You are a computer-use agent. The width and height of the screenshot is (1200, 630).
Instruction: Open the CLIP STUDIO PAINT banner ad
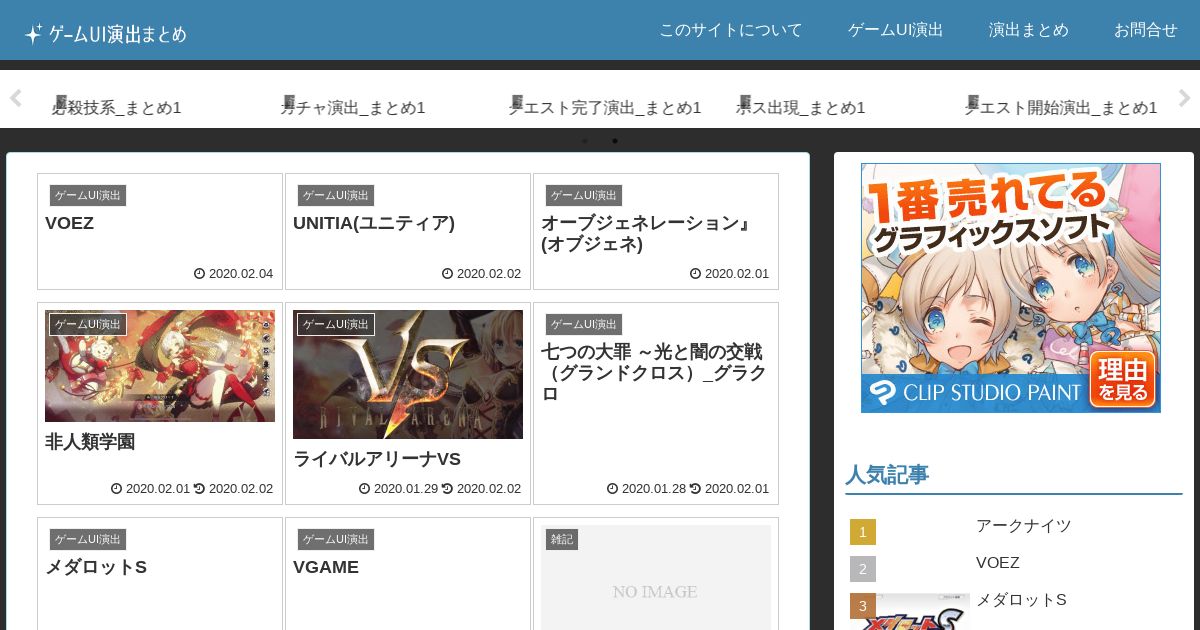1011,288
